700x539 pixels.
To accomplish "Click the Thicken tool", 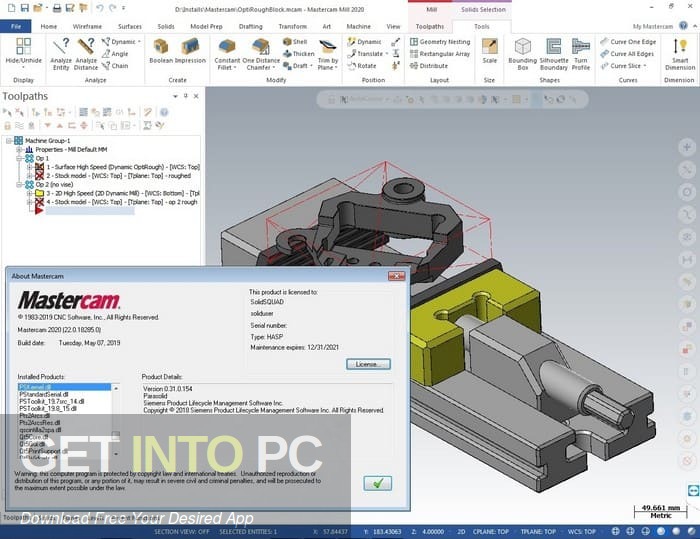I will [x=299, y=54].
